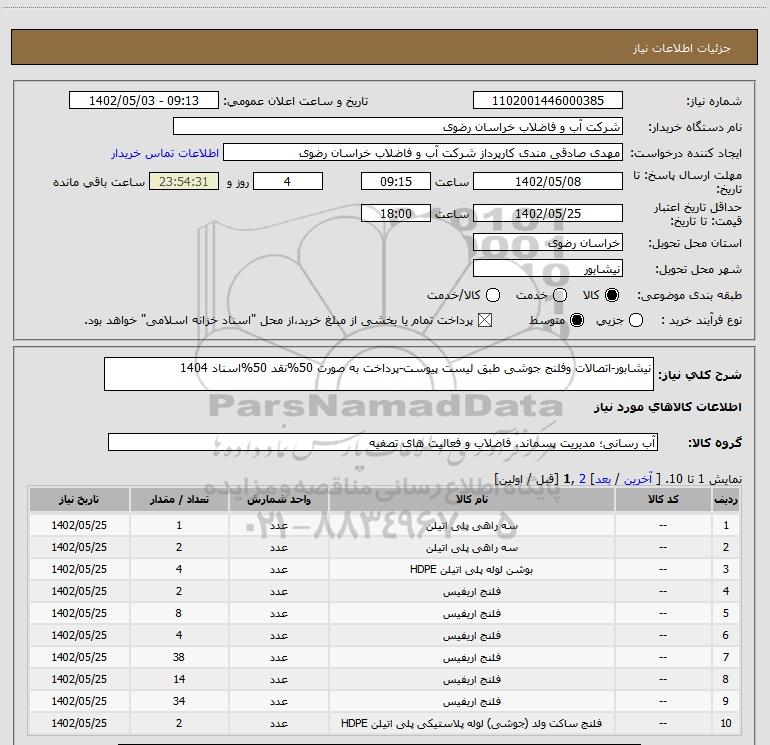Click the کد کالا column header
The image size is (770, 745).
tap(663, 499)
